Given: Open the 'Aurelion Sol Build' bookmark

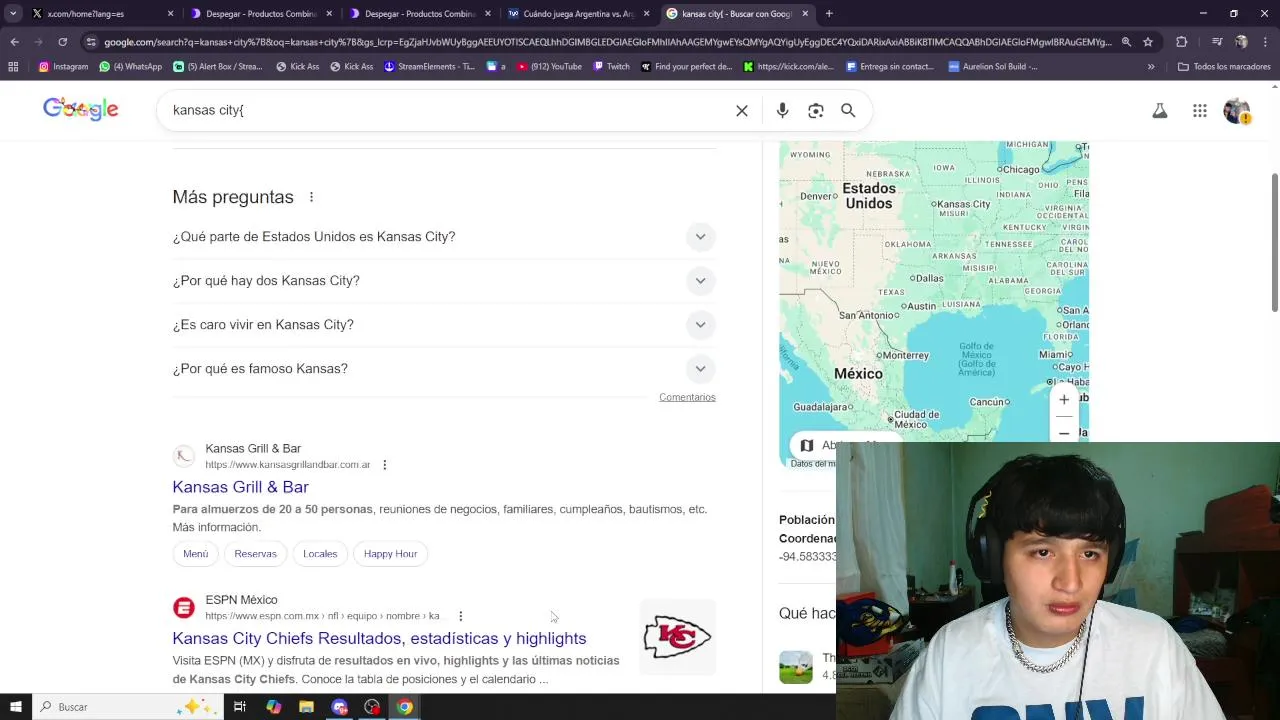Looking at the screenshot, I should (992, 67).
